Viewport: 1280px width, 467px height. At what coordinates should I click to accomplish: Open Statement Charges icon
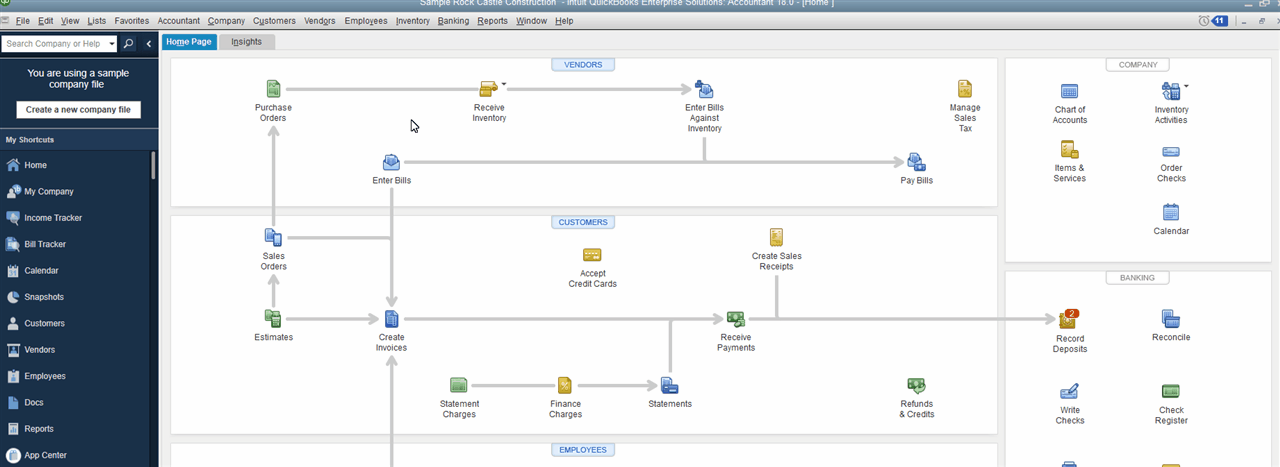[x=459, y=385]
